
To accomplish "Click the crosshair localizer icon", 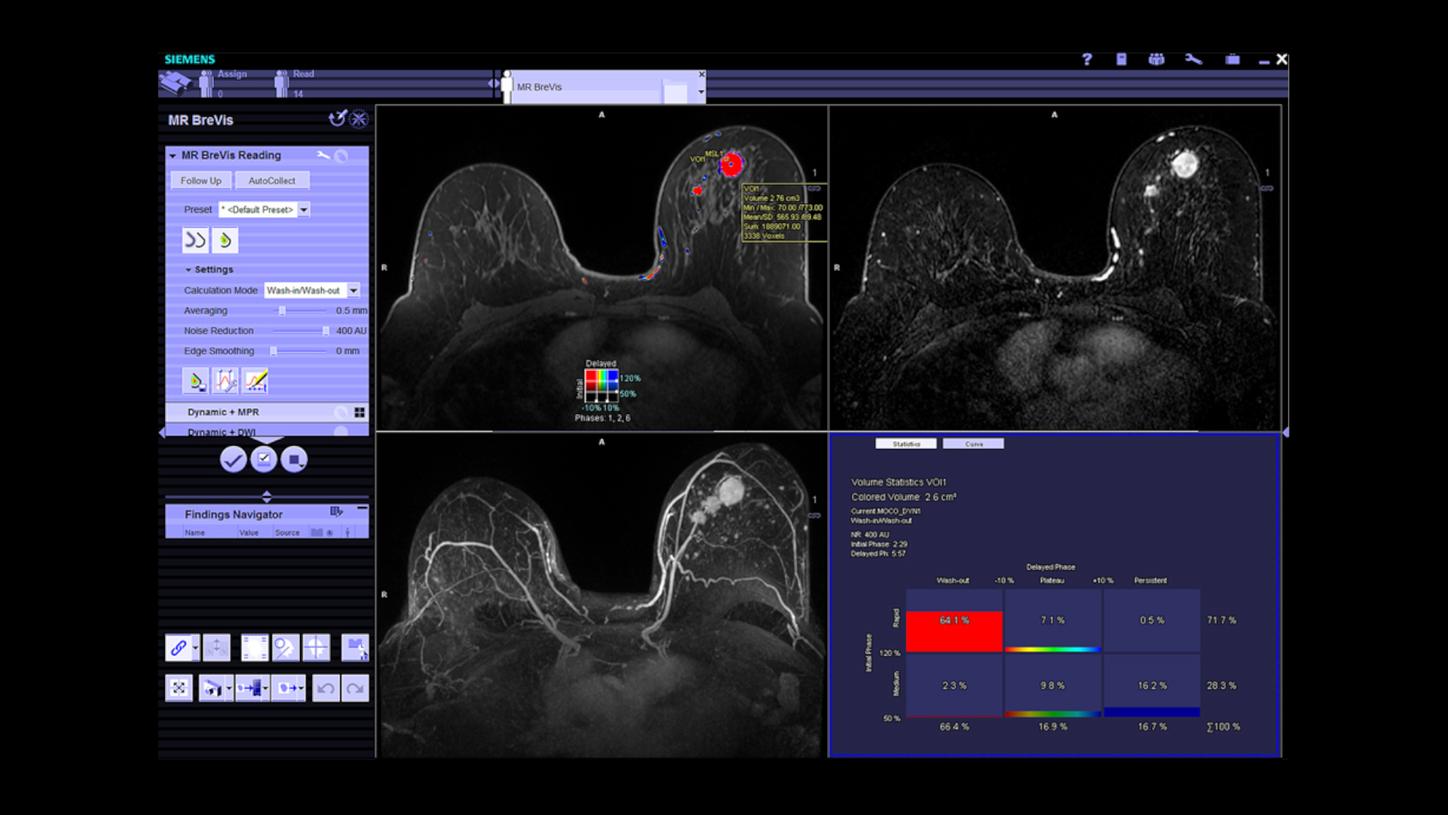I will point(317,648).
